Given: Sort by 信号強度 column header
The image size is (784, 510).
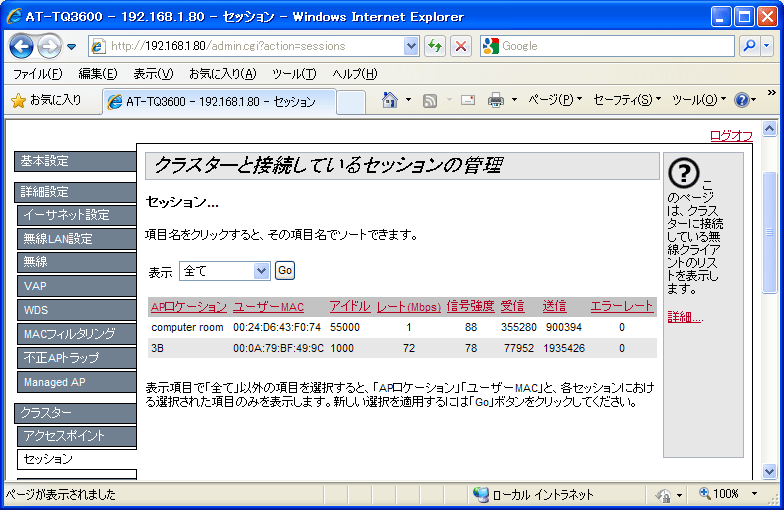Looking at the screenshot, I should tap(470, 306).
